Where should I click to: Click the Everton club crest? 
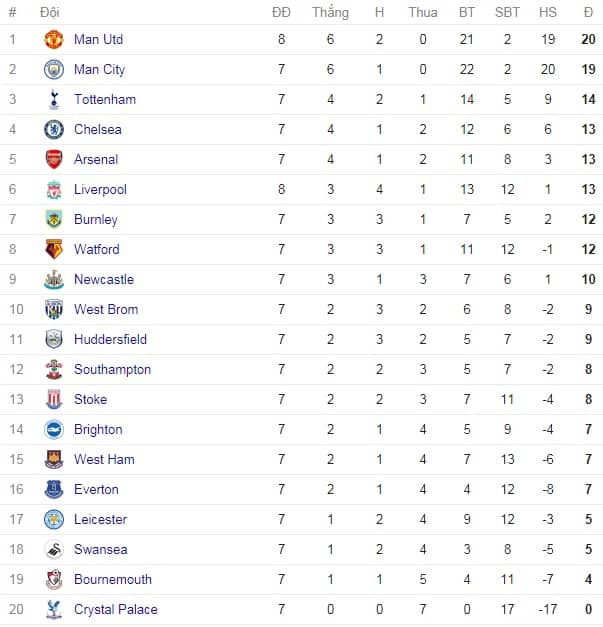point(54,489)
